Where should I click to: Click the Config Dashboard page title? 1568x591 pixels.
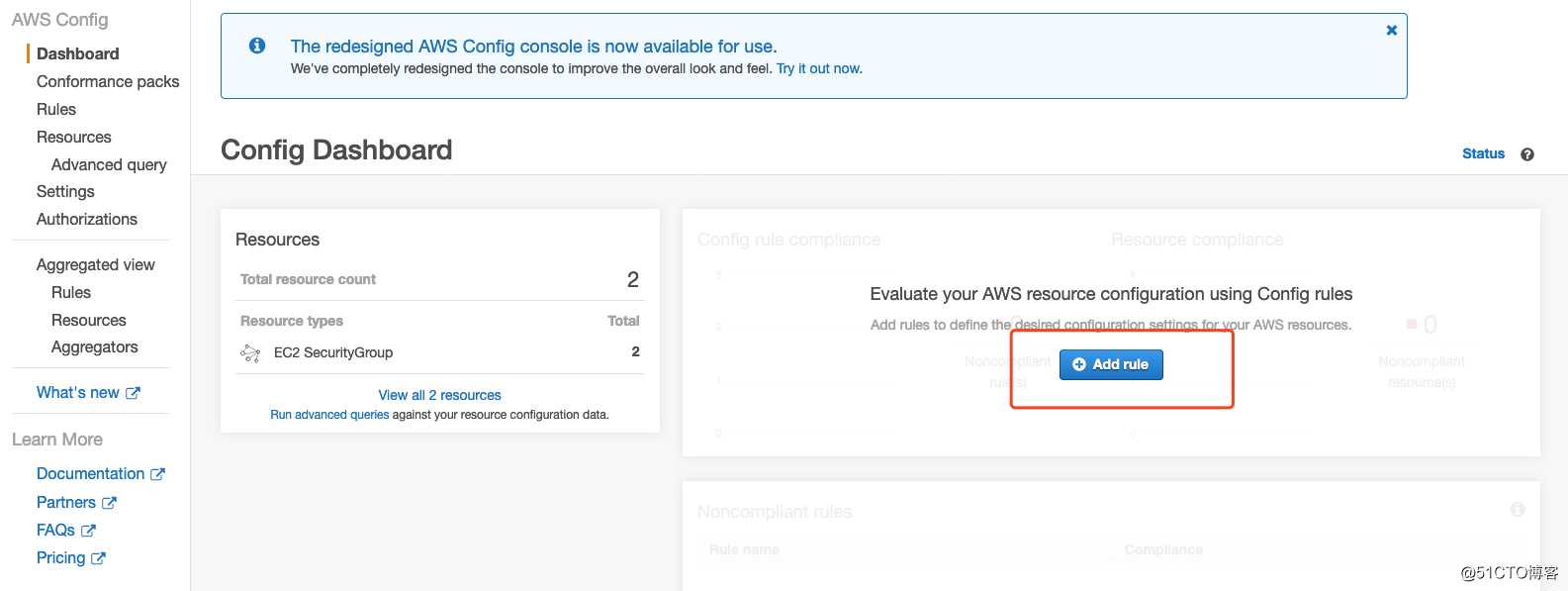pyautogui.click(x=336, y=149)
